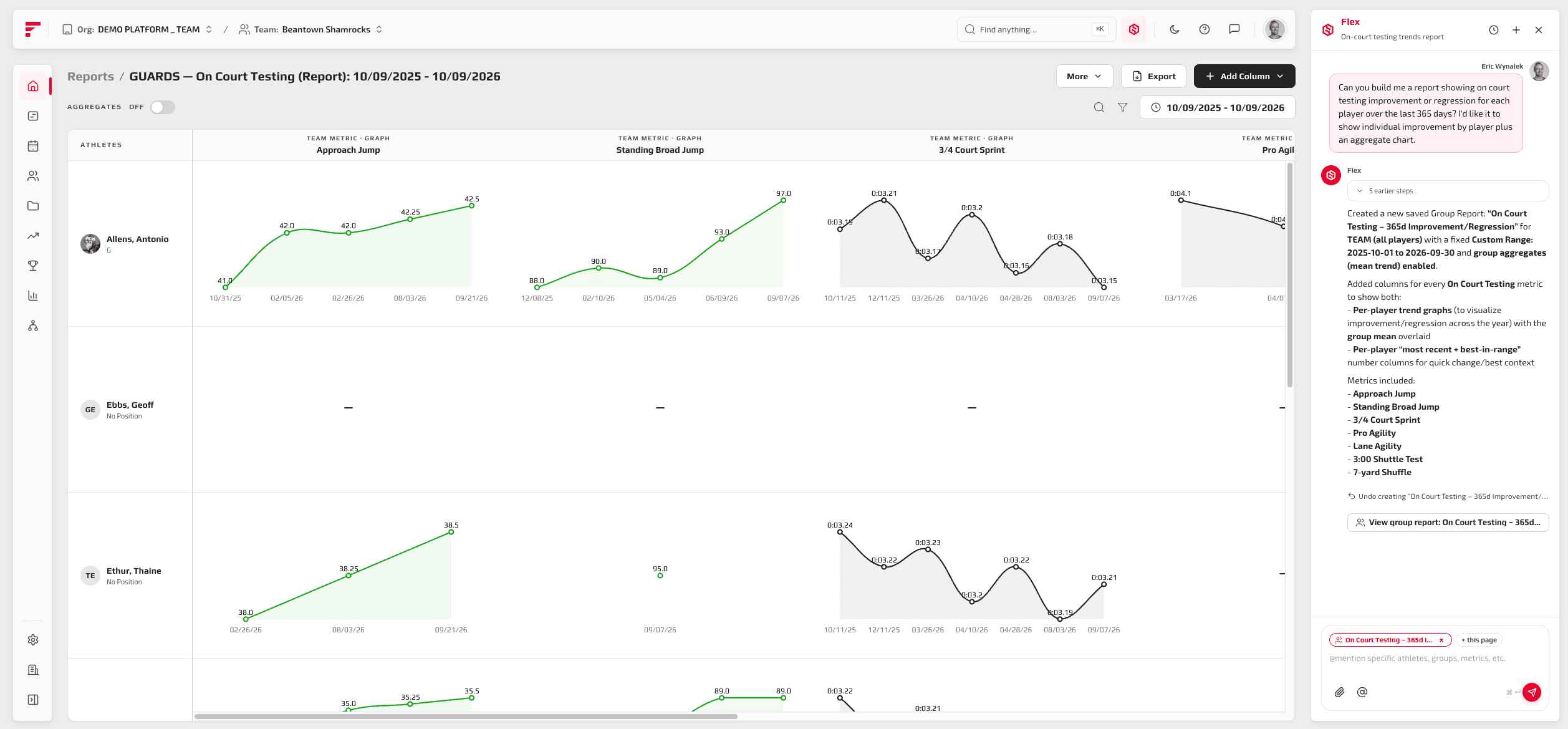
Task: Click the Flex message input field
Action: coord(1434,659)
